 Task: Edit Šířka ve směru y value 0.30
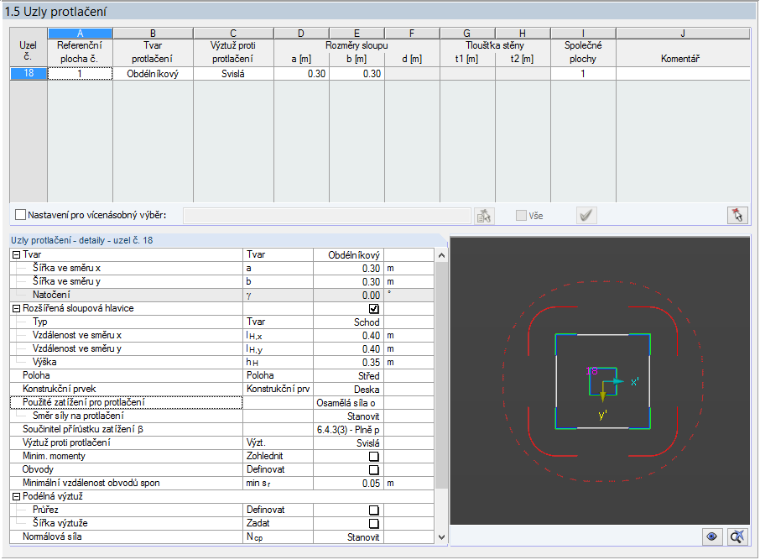tap(348, 282)
